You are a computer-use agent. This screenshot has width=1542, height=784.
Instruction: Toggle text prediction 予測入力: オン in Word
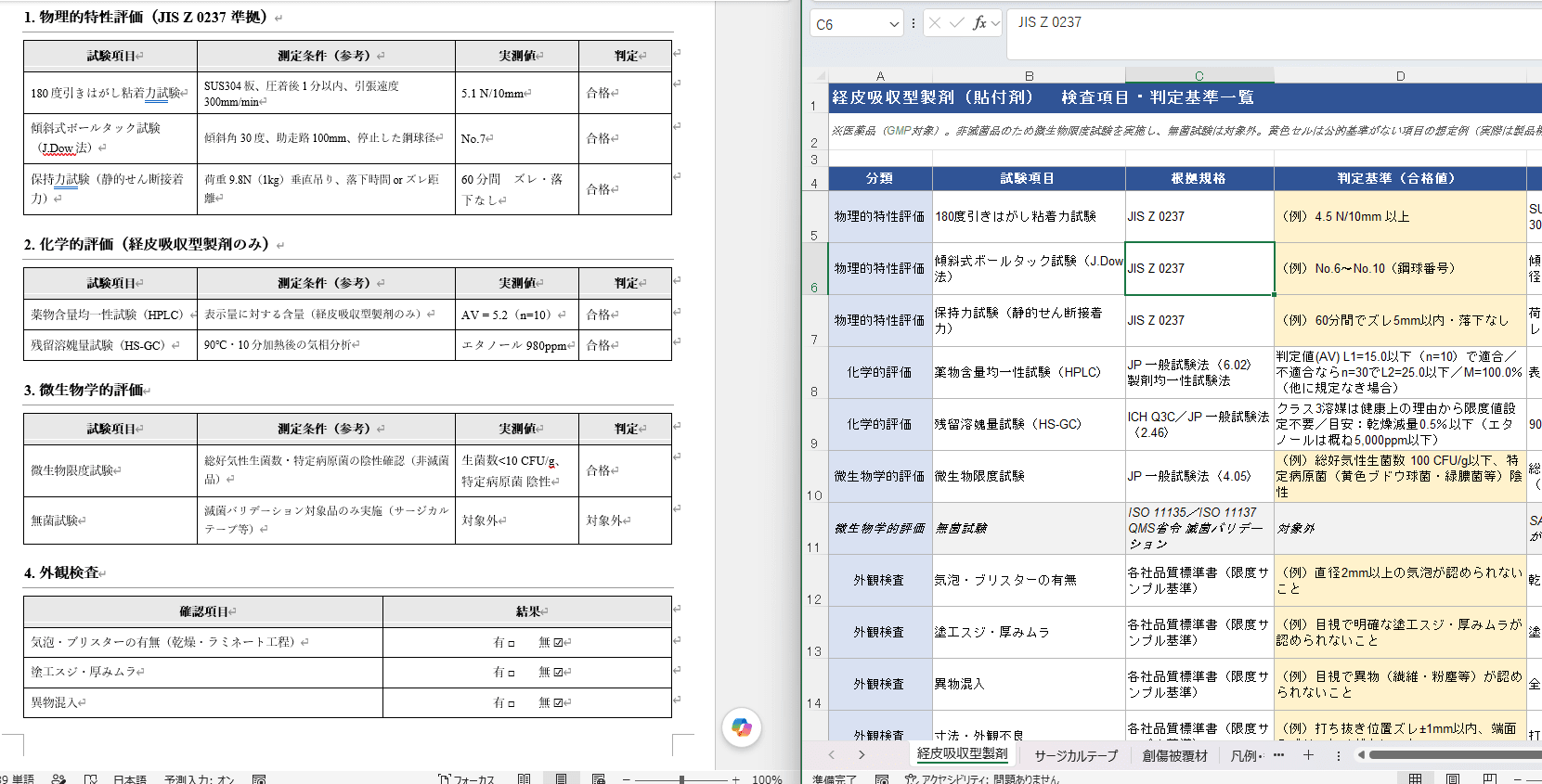pos(200,778)
